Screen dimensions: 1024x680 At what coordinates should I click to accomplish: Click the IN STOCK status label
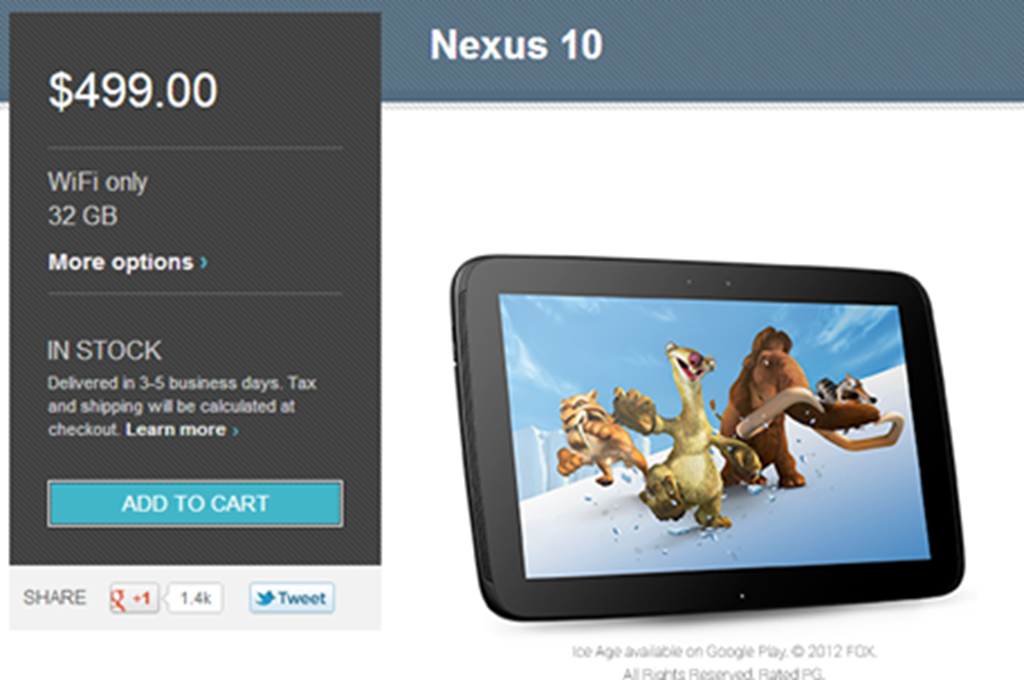click(x=104, y=351)
